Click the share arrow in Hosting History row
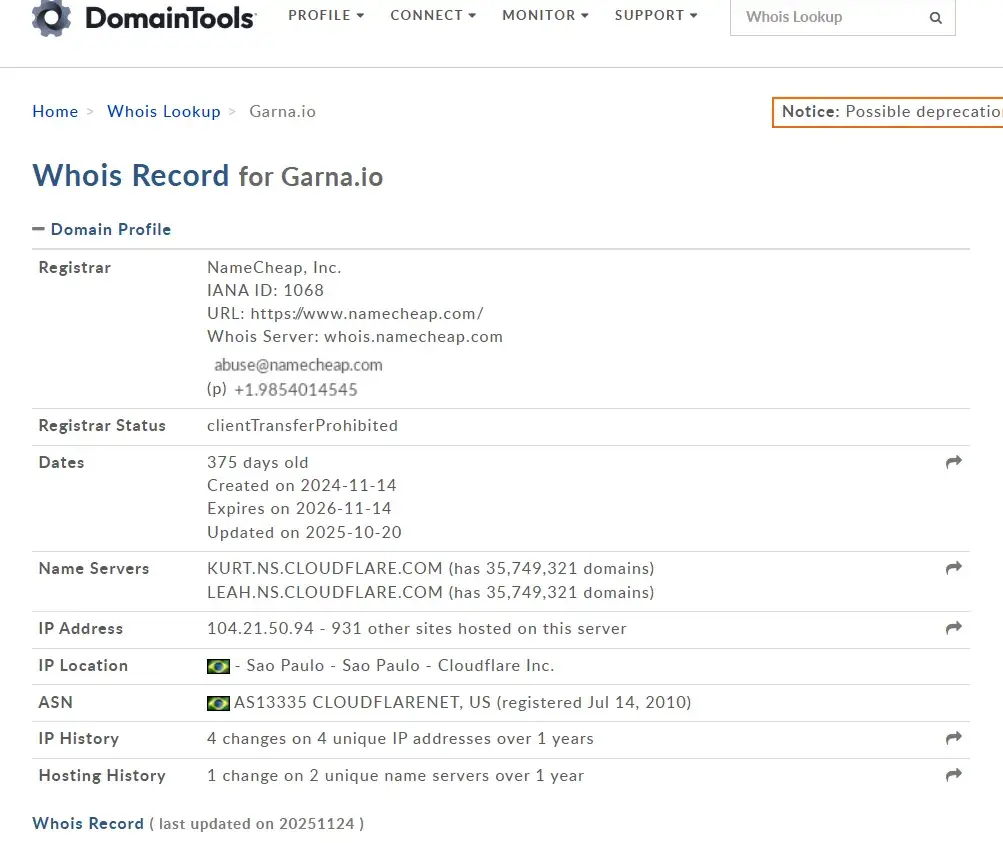Image resolution: width=1003 pixels, height=843 pixels. [954, 775]
